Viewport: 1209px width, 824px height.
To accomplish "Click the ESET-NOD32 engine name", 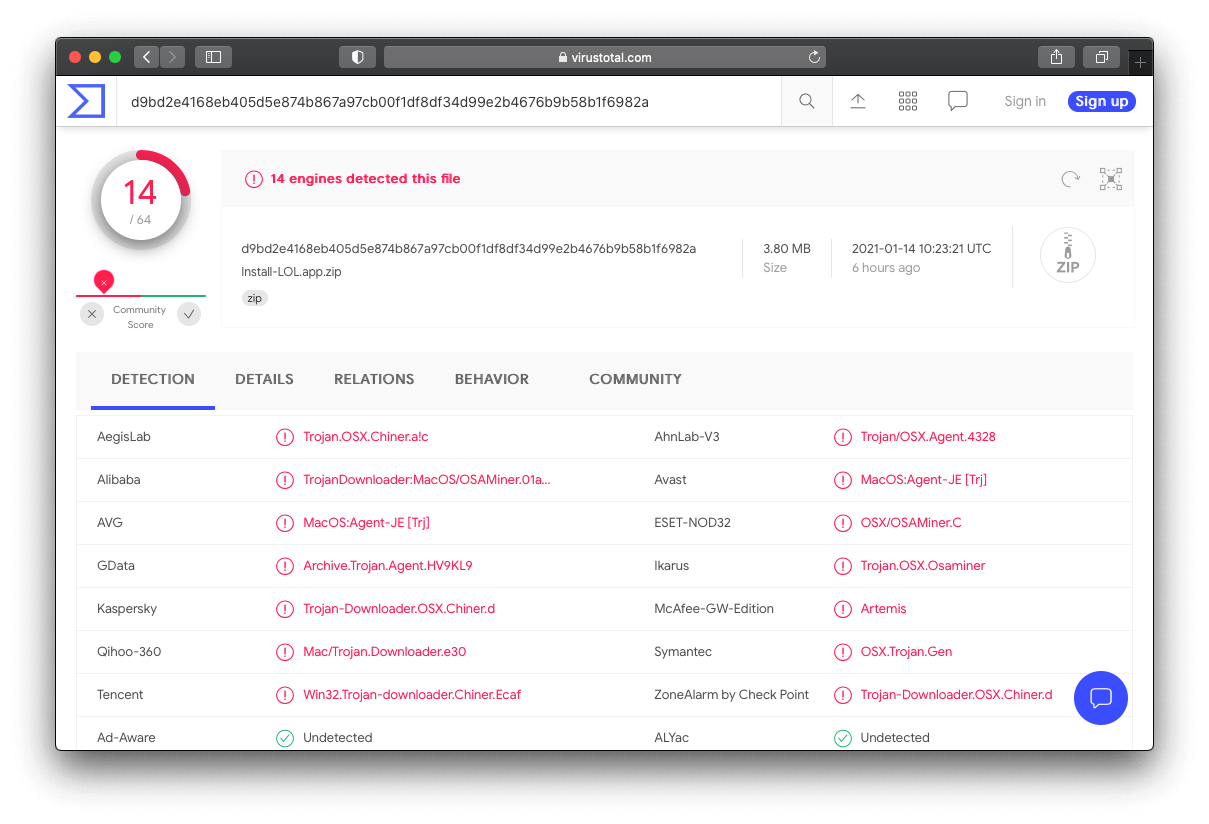I will tap(692, 523).
